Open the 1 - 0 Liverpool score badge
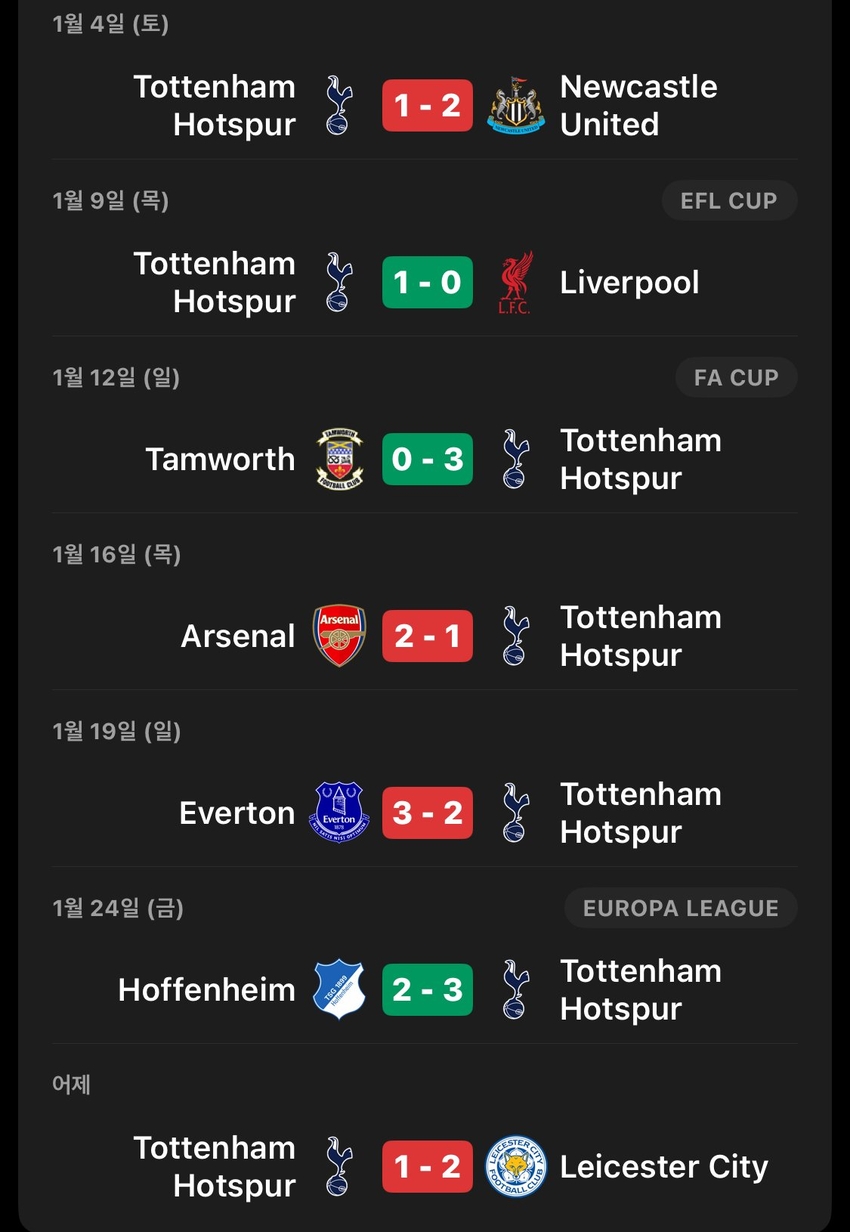 427,282
